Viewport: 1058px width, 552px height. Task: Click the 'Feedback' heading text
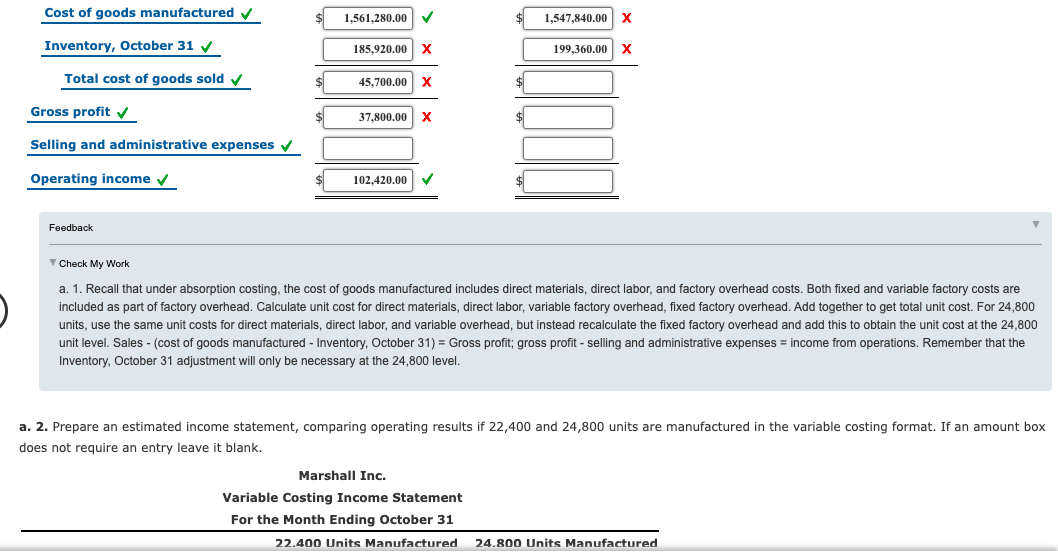tap(71, 227)
